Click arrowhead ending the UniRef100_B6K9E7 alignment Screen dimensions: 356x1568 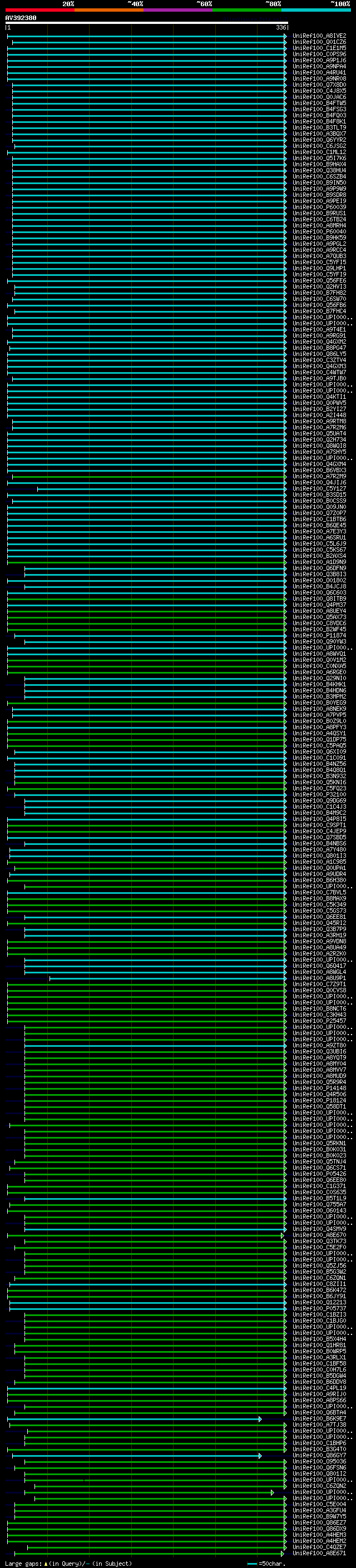point(260,1418)
